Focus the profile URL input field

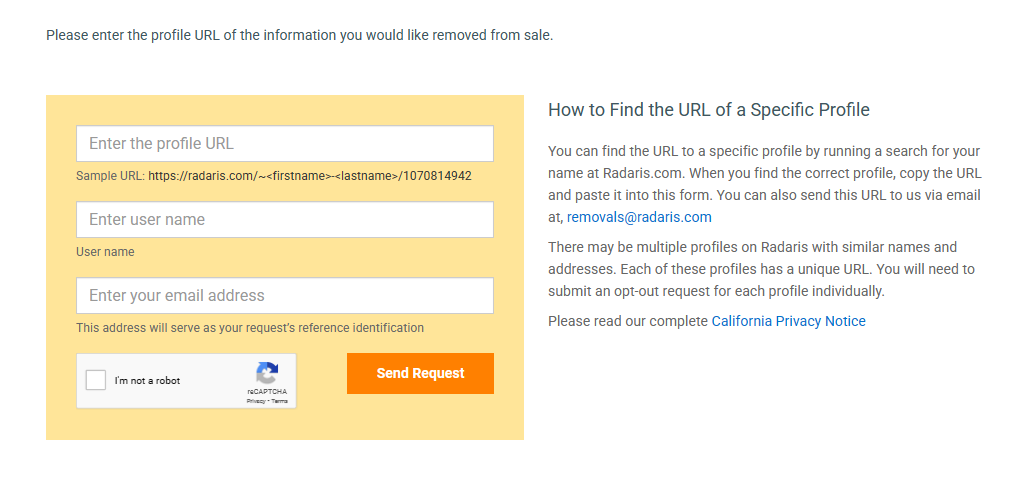point(285,144)
